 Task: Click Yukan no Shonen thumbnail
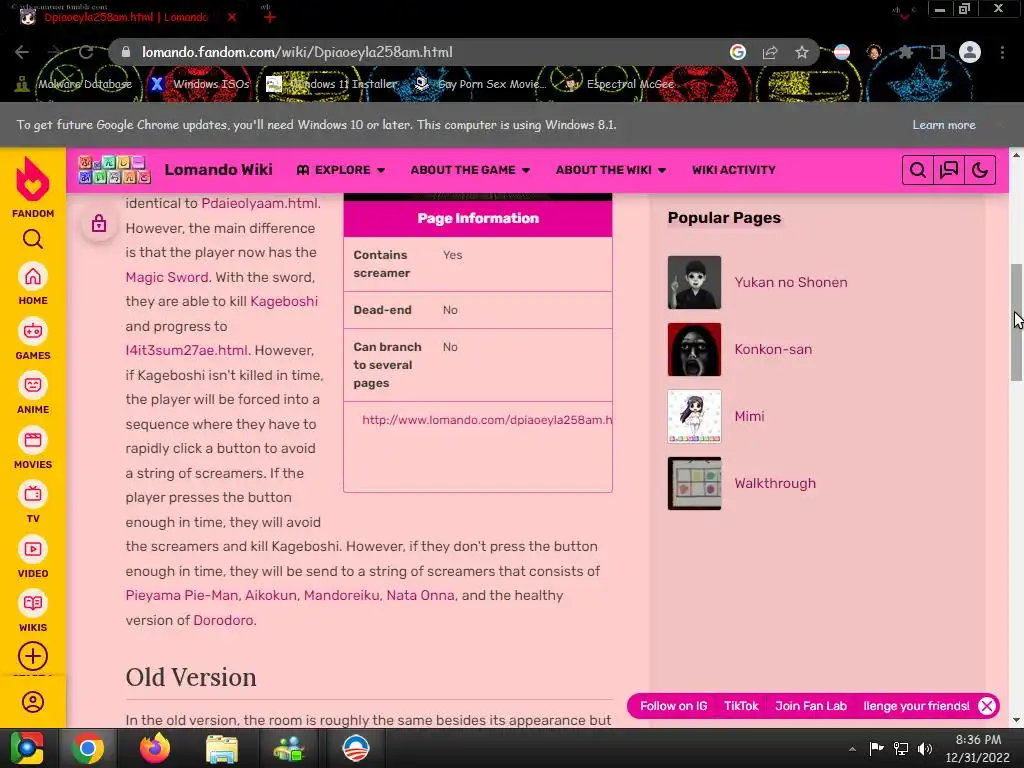pos(694,282)
